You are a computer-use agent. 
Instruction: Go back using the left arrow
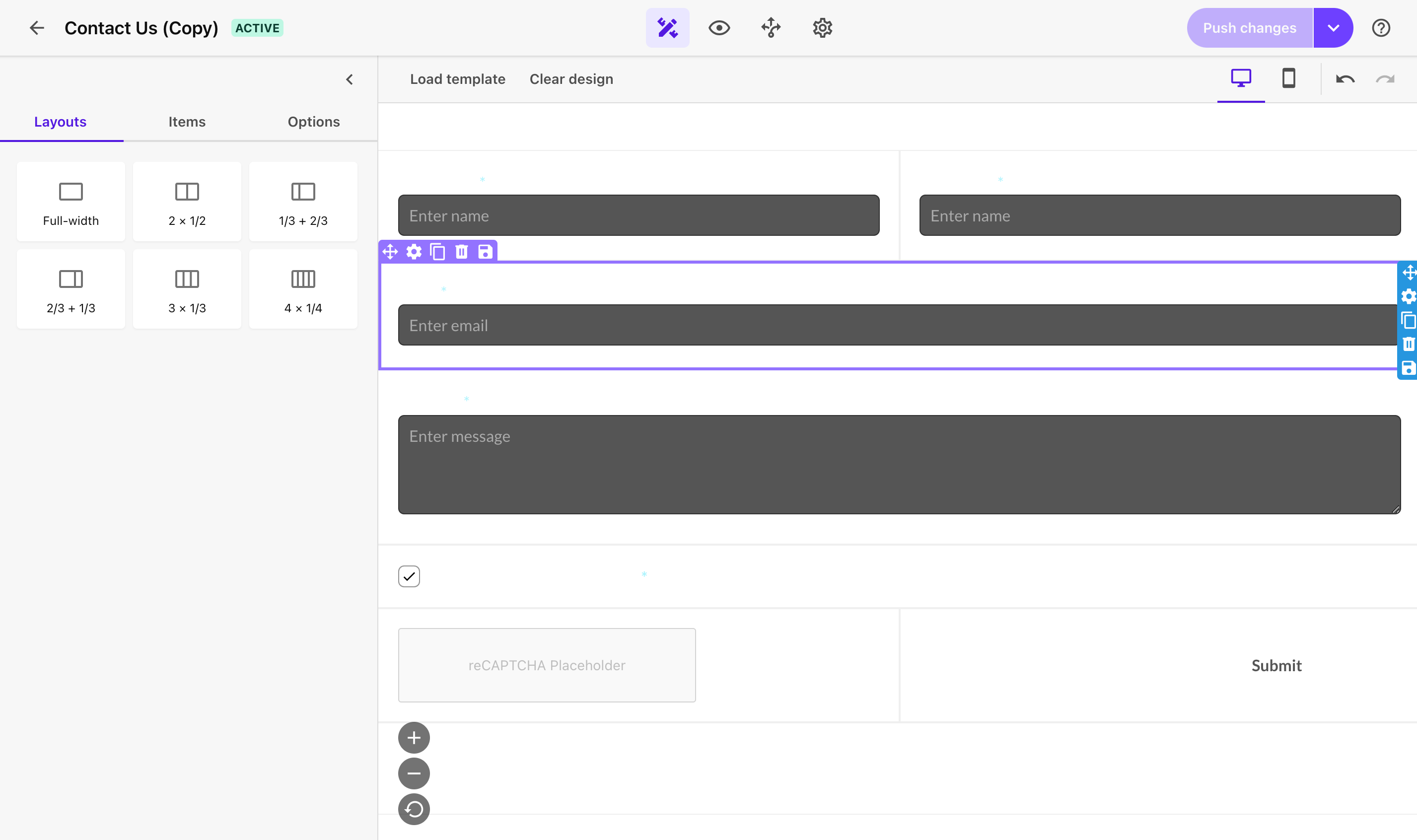(x=37, y=27)
